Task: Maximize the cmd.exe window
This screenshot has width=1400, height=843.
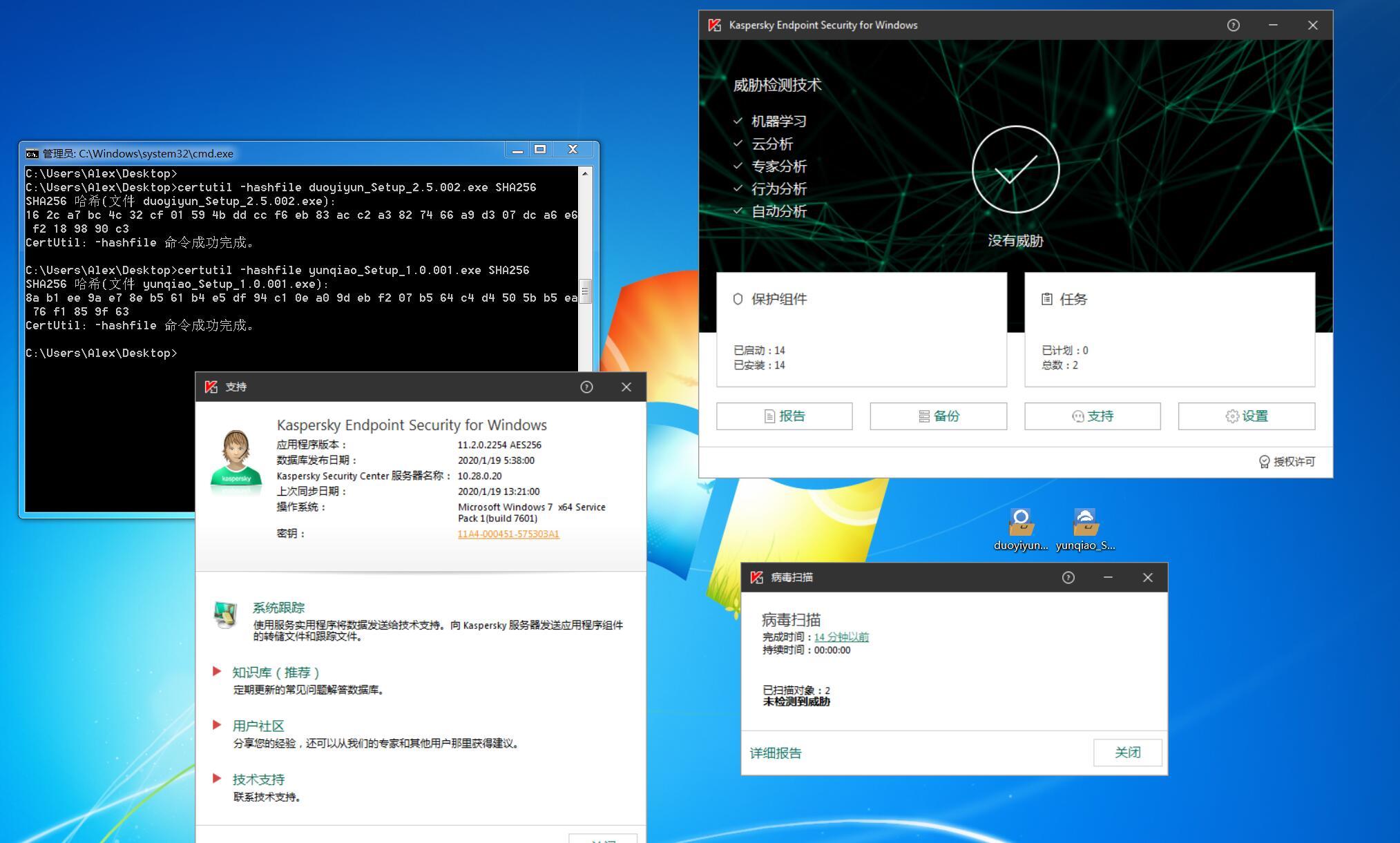Action: point(540,150)
